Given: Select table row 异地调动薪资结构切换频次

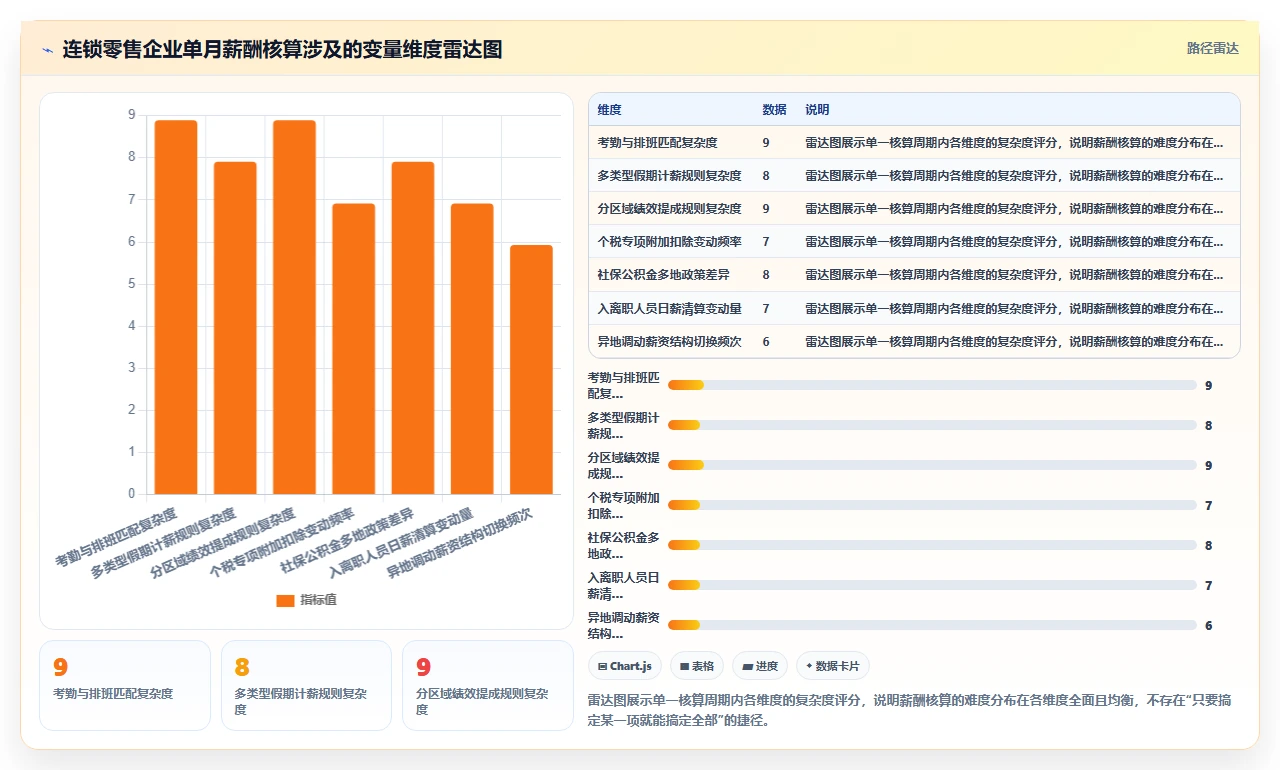Looking at the screenshot, I should [914, 341].
